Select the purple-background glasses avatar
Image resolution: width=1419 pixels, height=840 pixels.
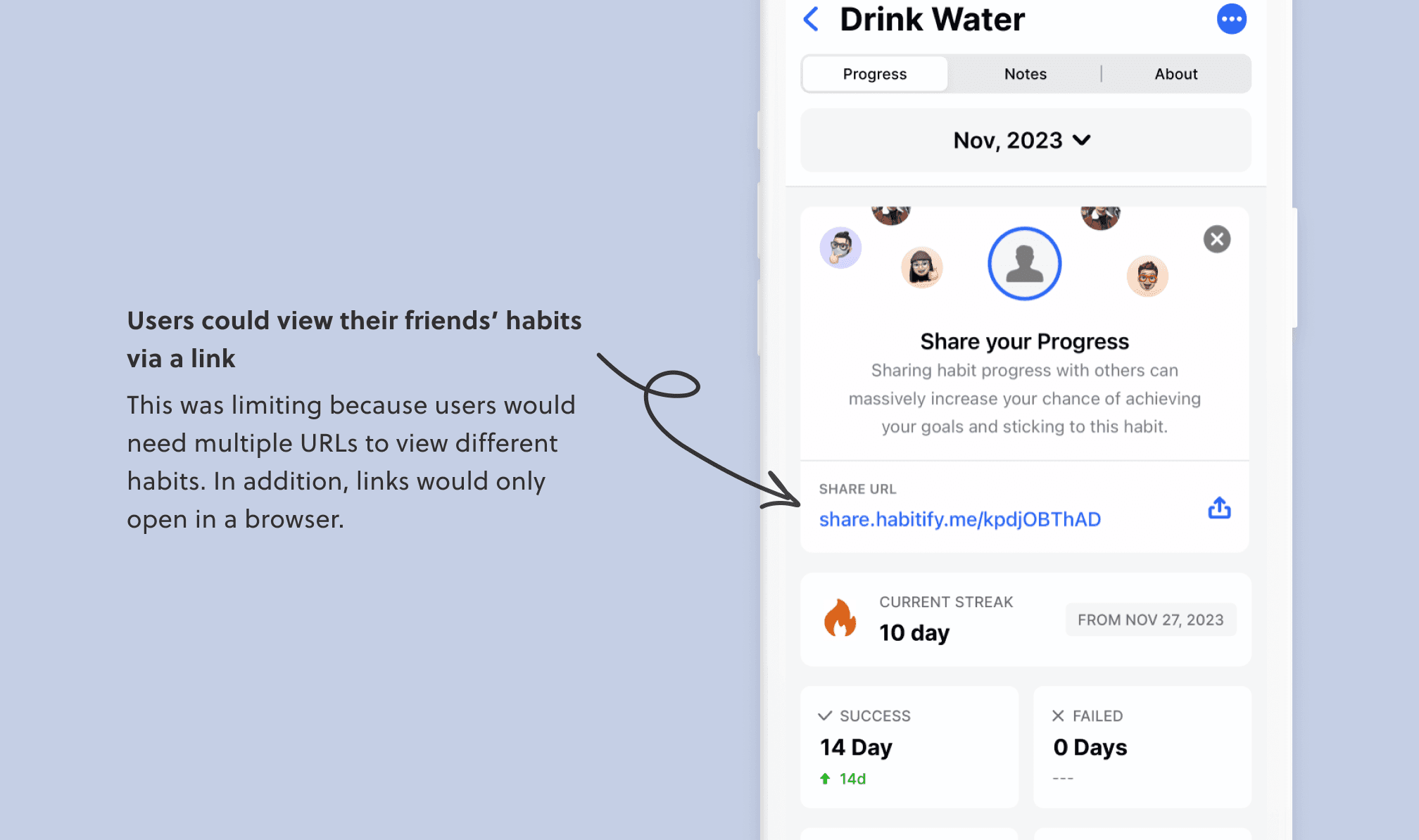(840, 248)
